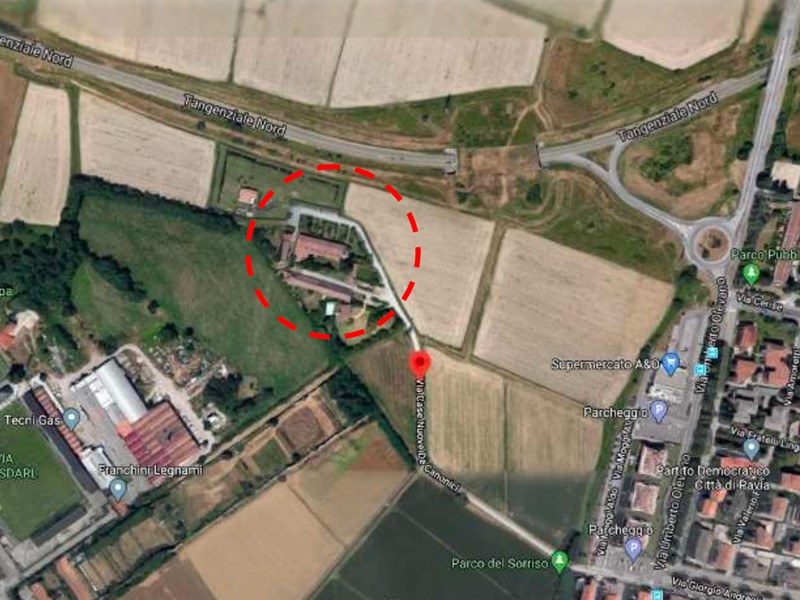Select the Partito Democratico location pin

(x=751, y=449)
